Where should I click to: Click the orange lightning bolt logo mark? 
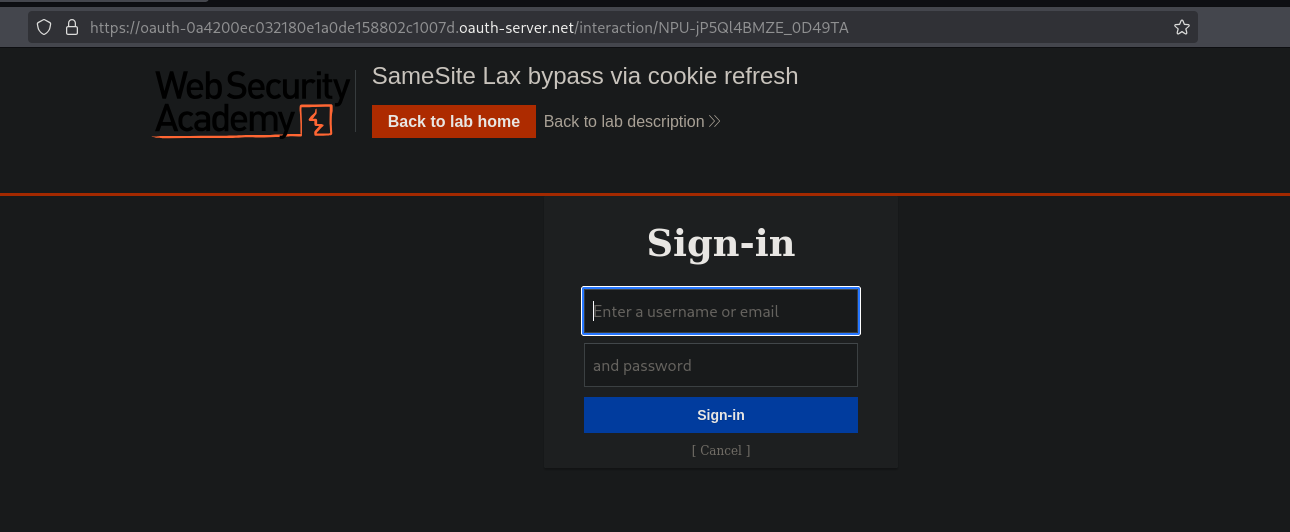click(316, 121)
